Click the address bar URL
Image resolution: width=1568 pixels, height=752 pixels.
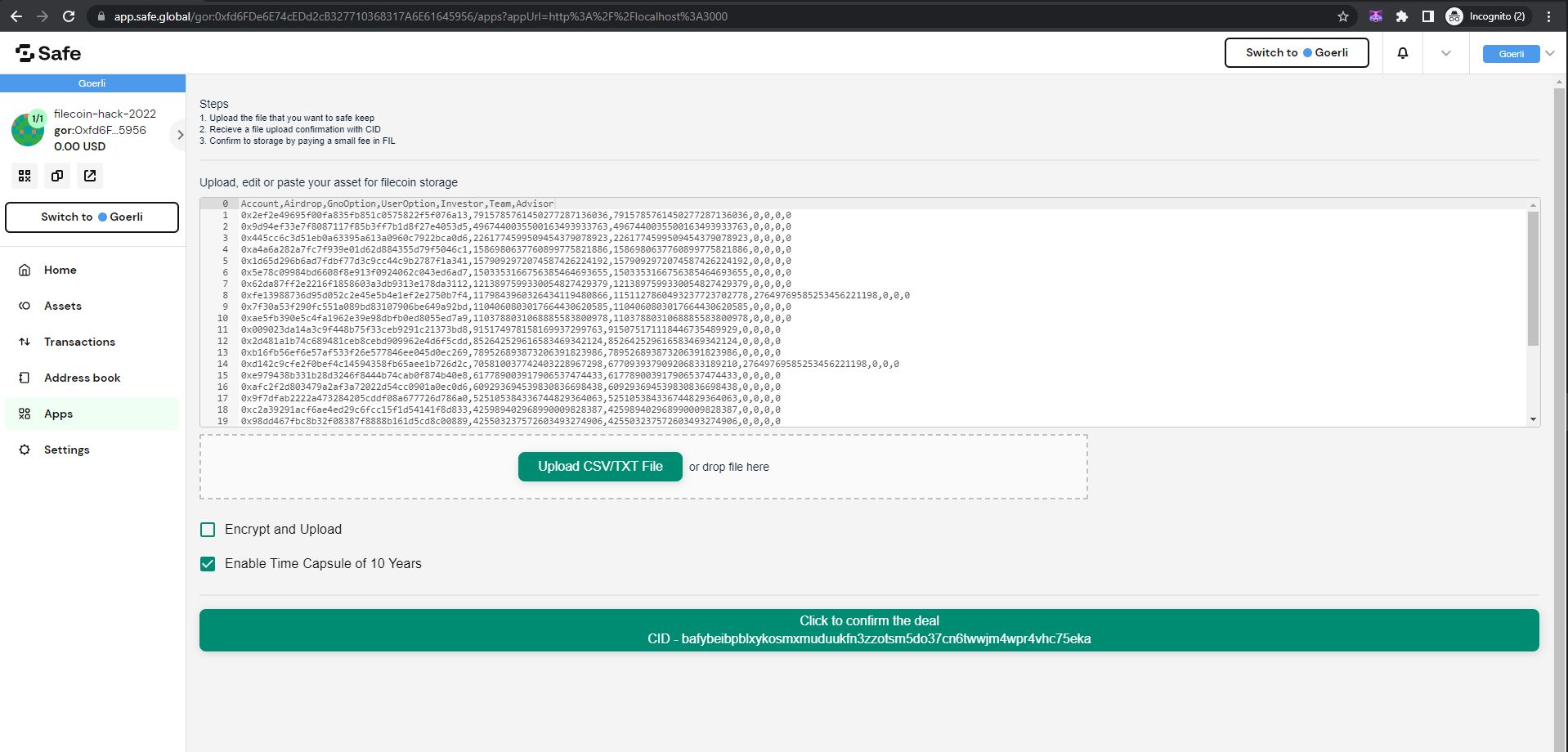pyautogui.click(x=420, y=16)
